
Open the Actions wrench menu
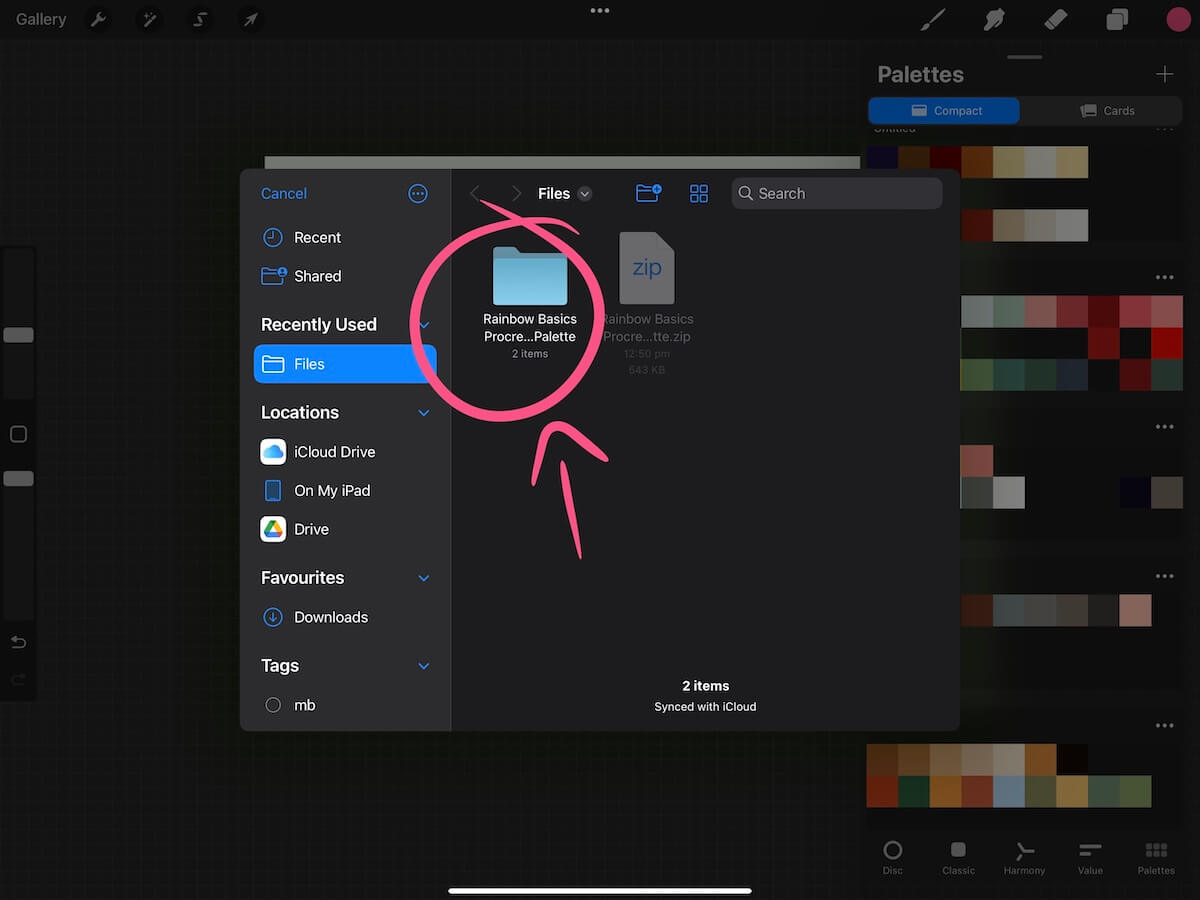(97, 18)
